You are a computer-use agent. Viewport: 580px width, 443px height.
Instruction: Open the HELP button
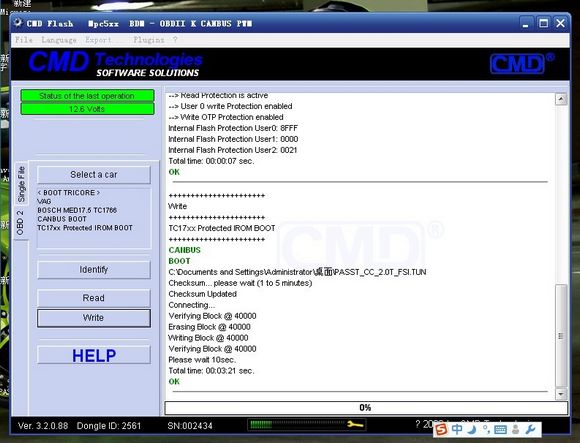point(94,355)
